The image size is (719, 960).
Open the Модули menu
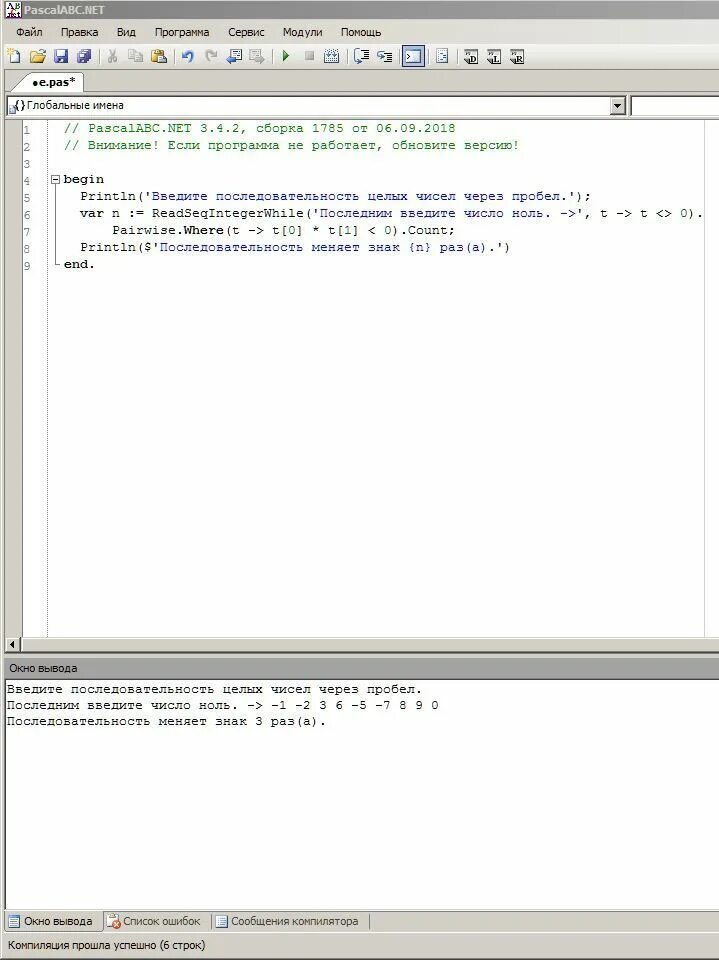tap(302, 32)
